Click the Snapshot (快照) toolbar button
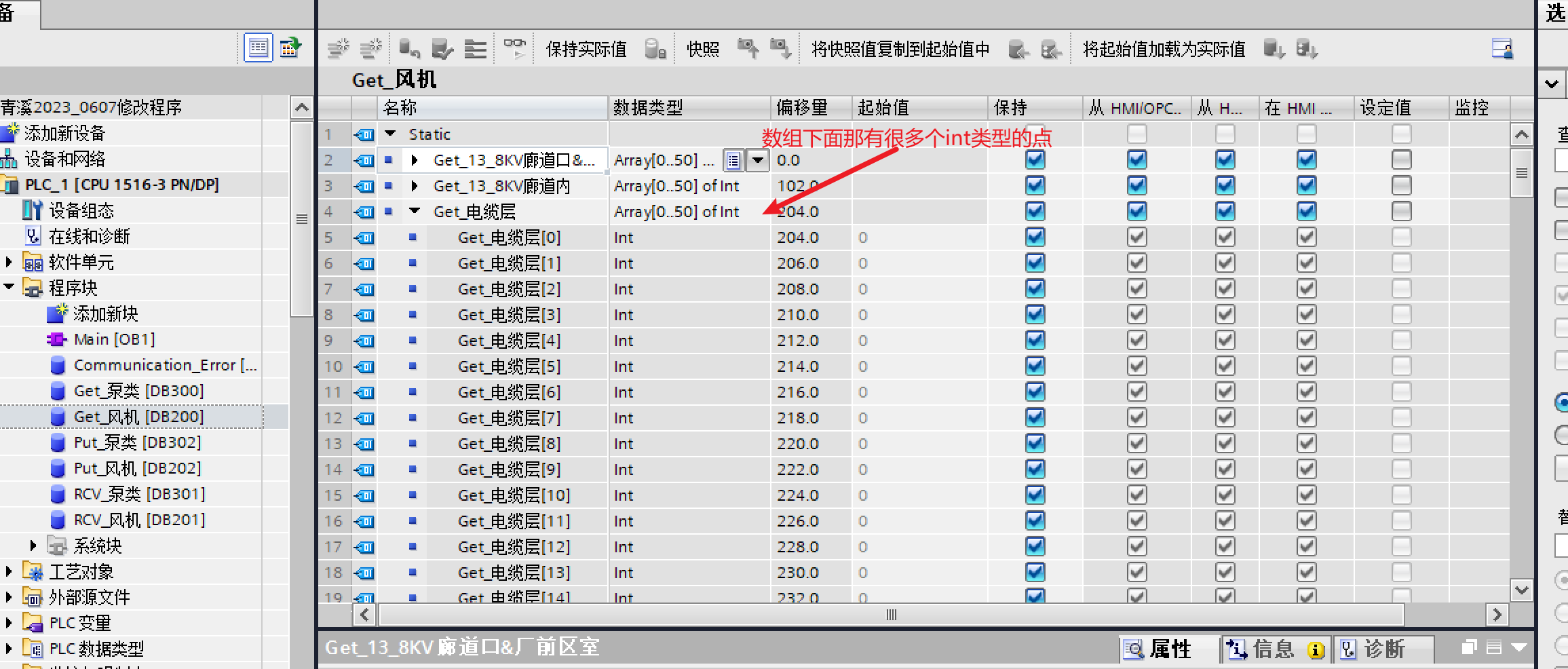The height and width of the screenshot is (669, 1568). (703, 50)
